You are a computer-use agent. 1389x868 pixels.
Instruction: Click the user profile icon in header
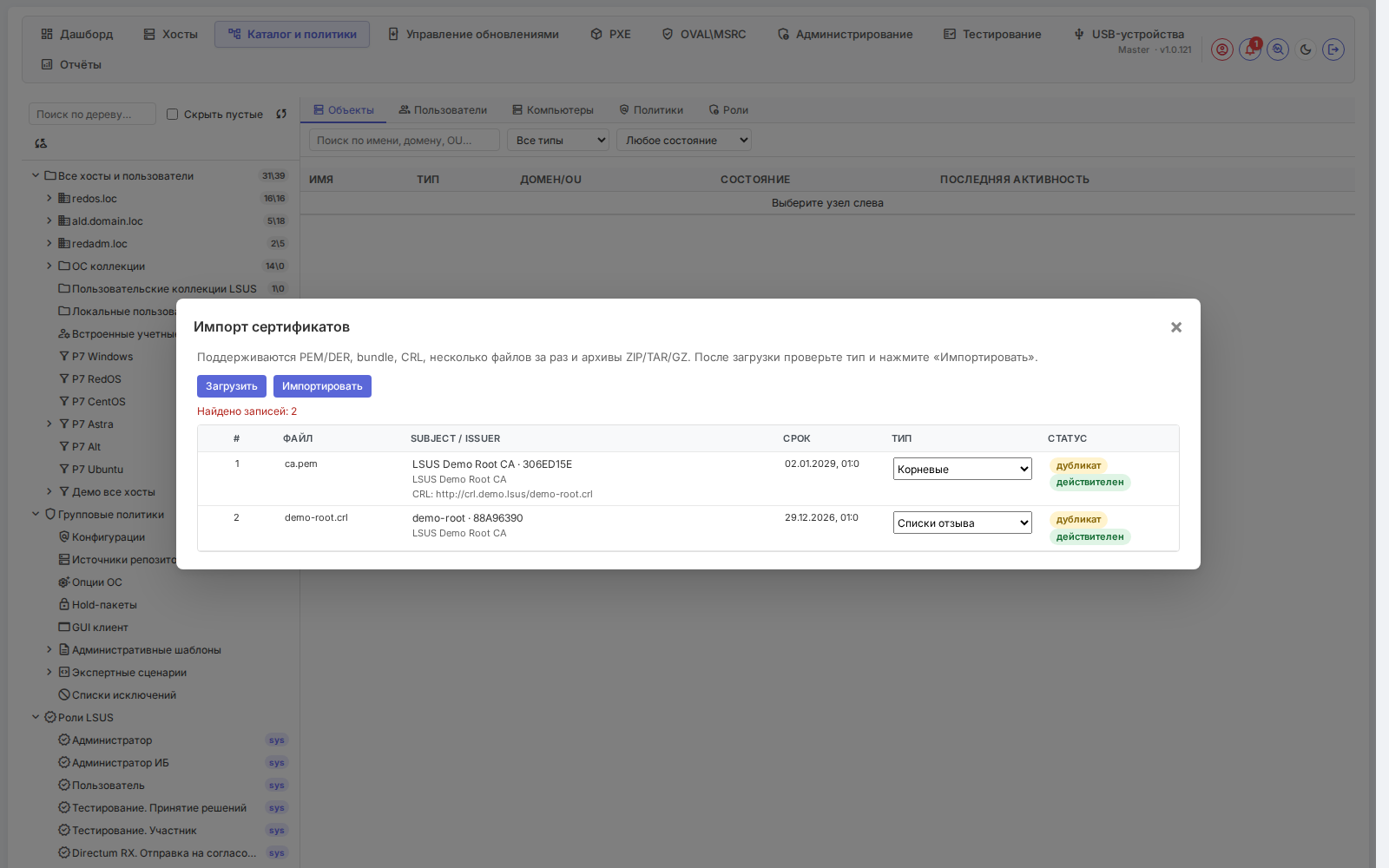pyautogui.click(x=1222, y=49)
